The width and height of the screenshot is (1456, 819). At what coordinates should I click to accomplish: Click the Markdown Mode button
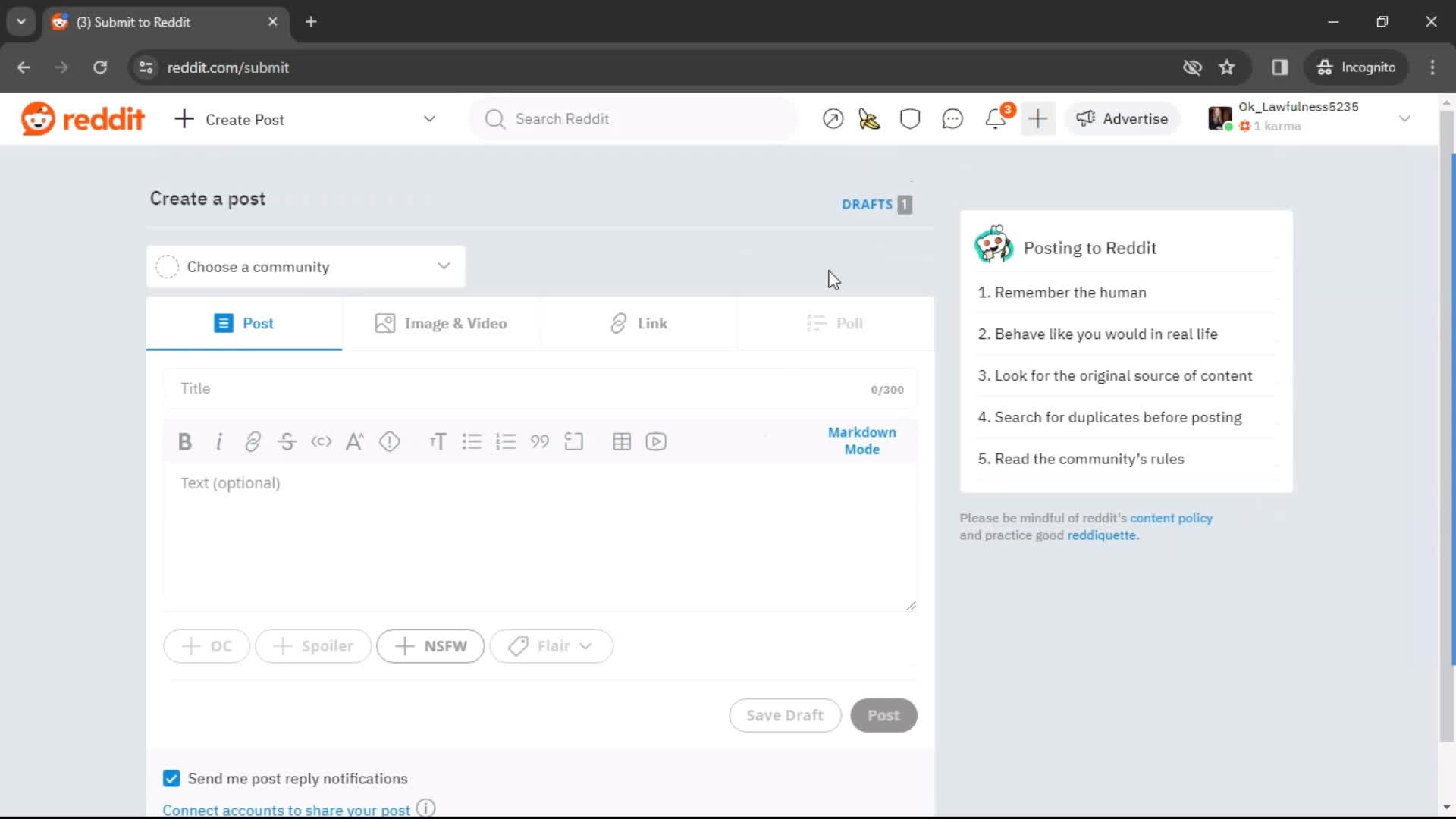(x=862, y=440)
